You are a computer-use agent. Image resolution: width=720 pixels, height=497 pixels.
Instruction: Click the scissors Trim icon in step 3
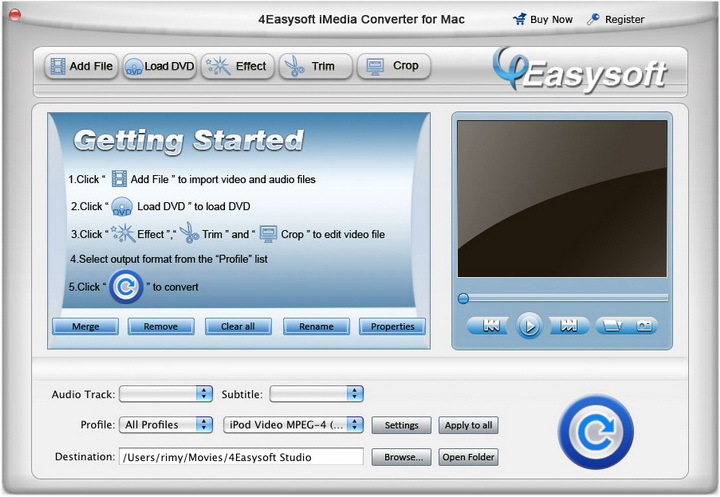click(x=189, y=233)
